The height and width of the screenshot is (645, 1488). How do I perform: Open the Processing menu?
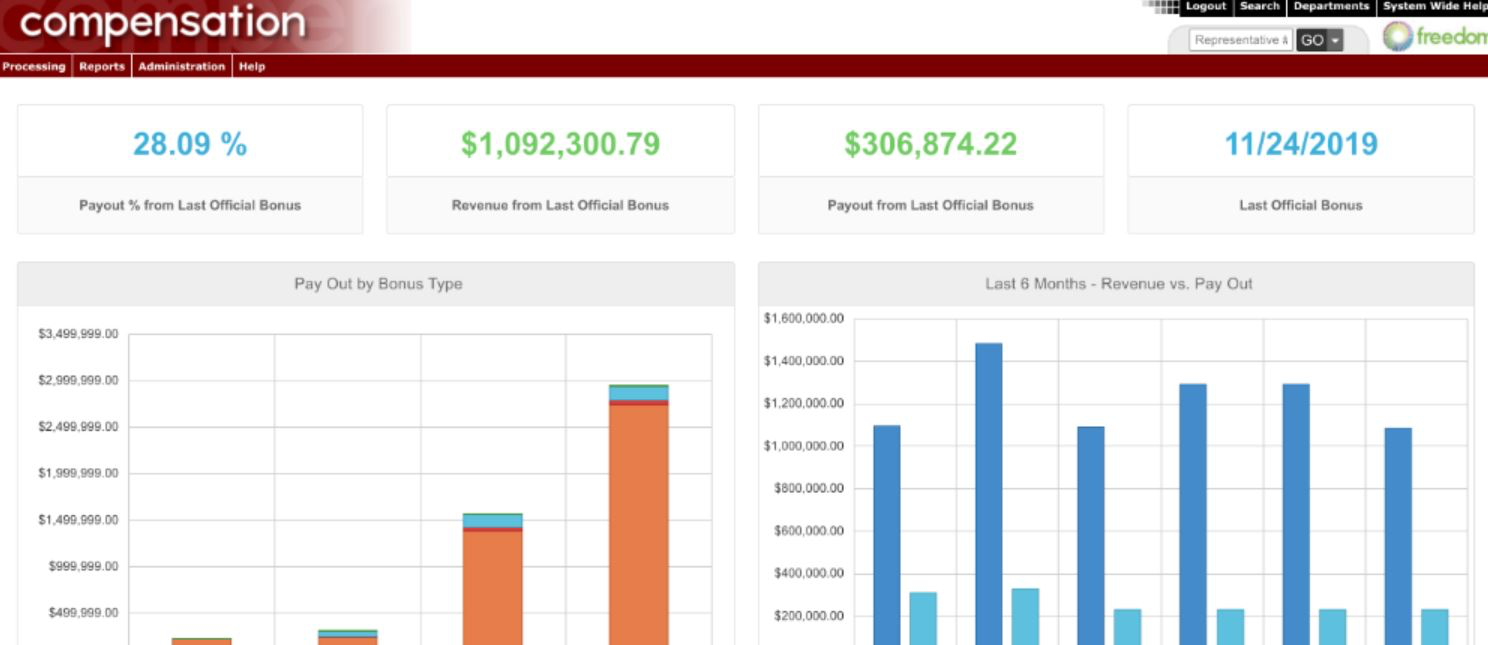pos(34,67)
